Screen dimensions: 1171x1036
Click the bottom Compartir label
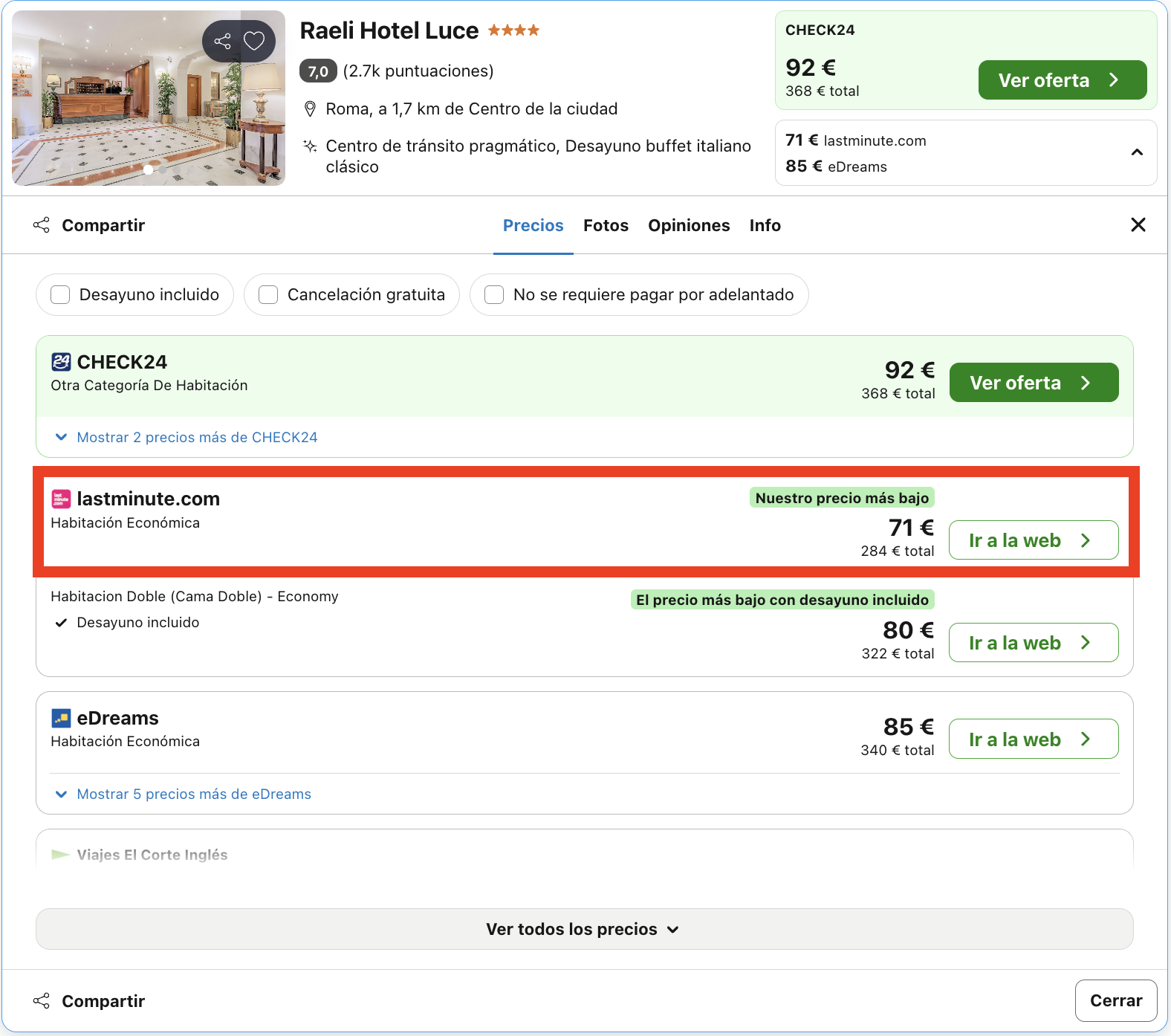103,1001
